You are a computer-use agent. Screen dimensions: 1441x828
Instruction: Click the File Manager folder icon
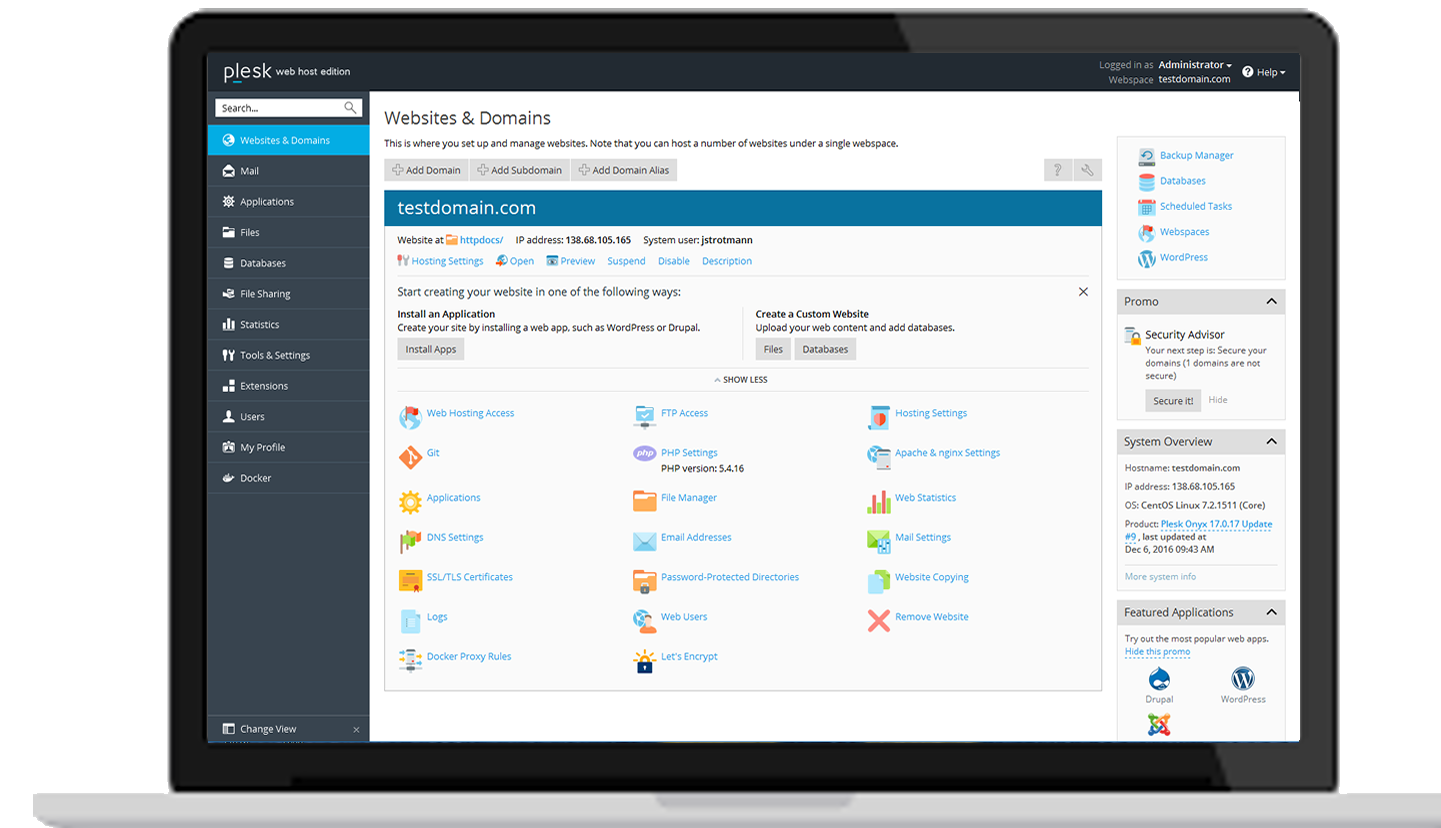click(x=644, y=501)
